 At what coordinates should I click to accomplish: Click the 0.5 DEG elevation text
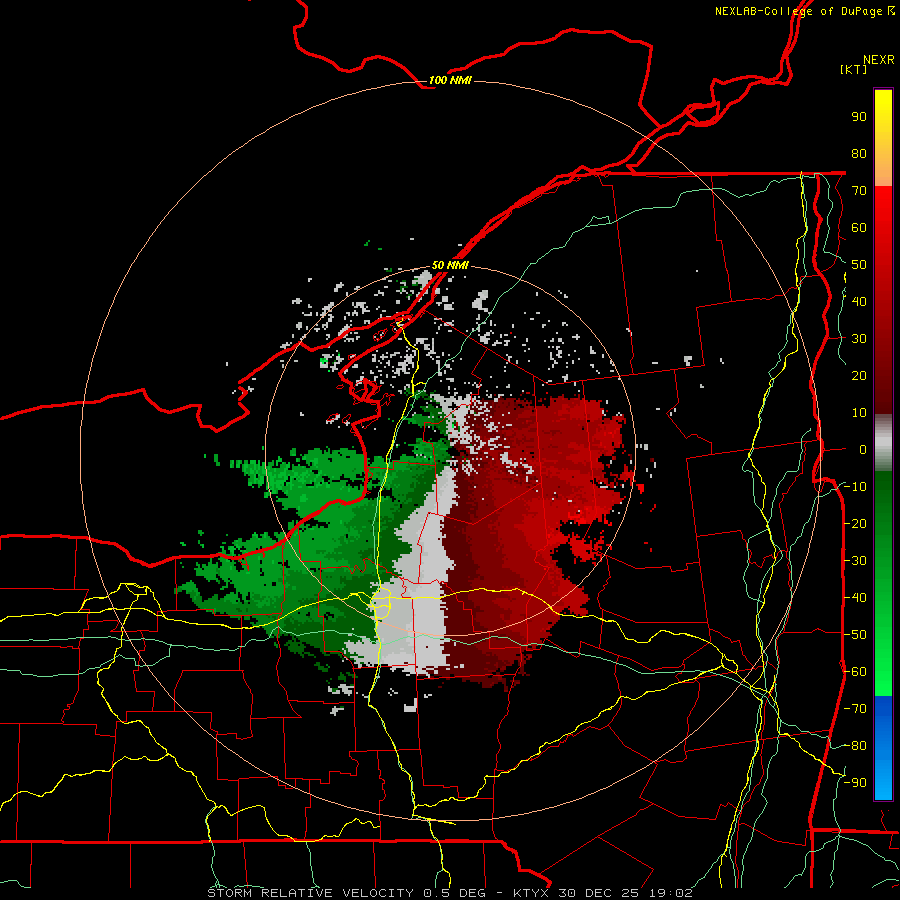[454, 893]
